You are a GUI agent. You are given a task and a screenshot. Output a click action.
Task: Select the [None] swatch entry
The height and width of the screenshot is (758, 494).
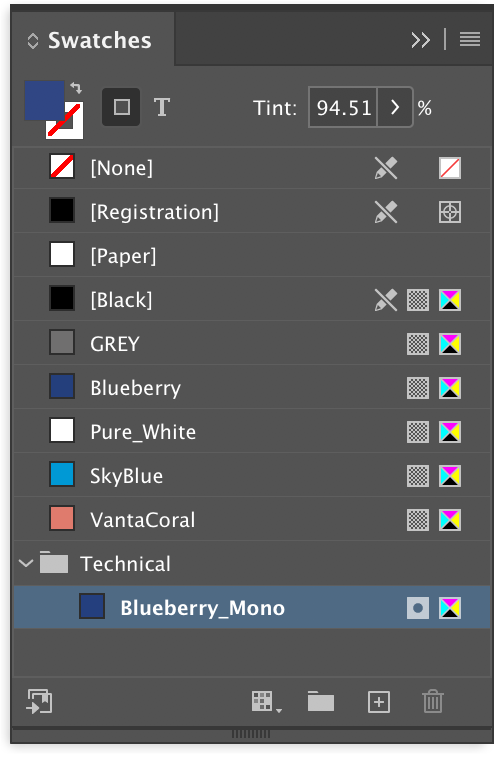tap(251, 168)
